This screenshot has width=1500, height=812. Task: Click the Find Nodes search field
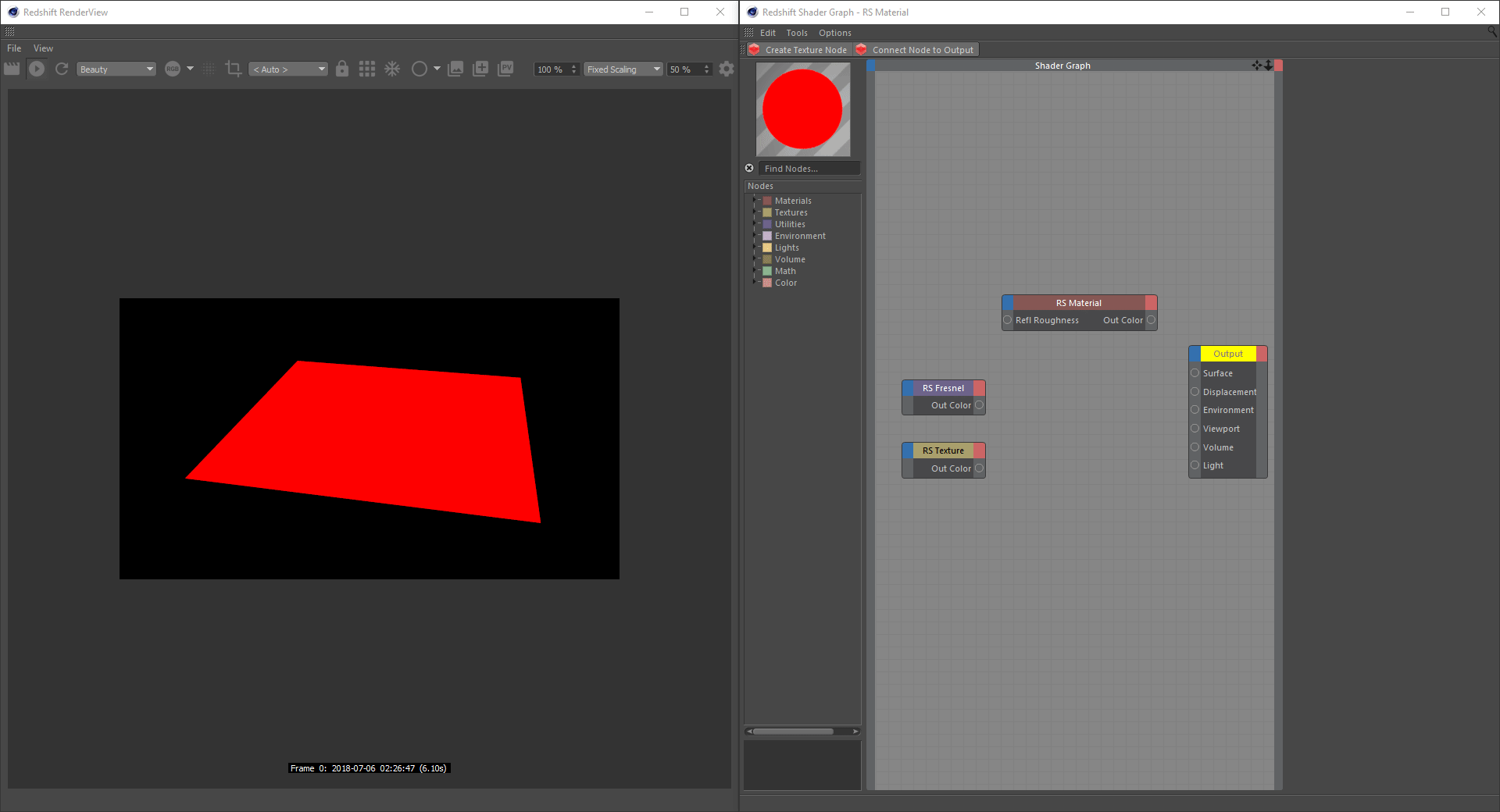(x=809, y=169)
